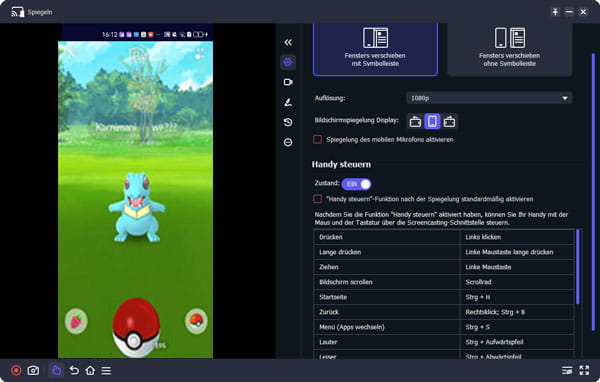Viewport: 600px width, 382px height.
Task: Toggle the hand control icon in bottom bar
Action: click(x=56, y=370)
